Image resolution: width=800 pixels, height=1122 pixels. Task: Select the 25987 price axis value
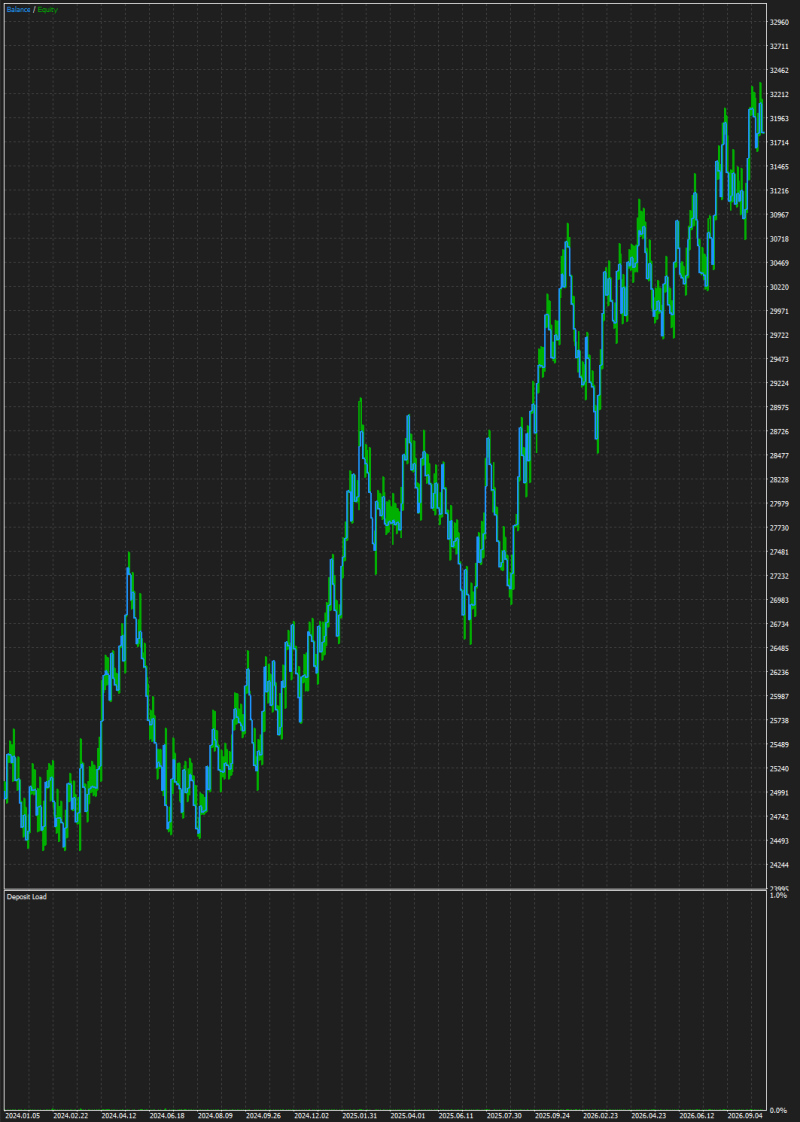point(779,696)
